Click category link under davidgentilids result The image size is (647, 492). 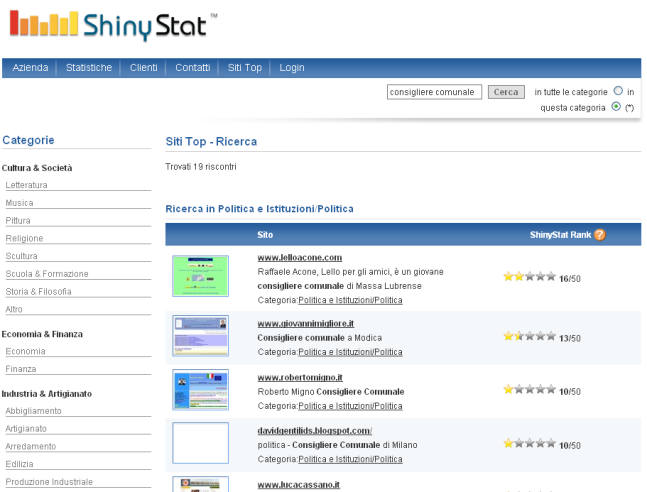(x=350, y=459)
